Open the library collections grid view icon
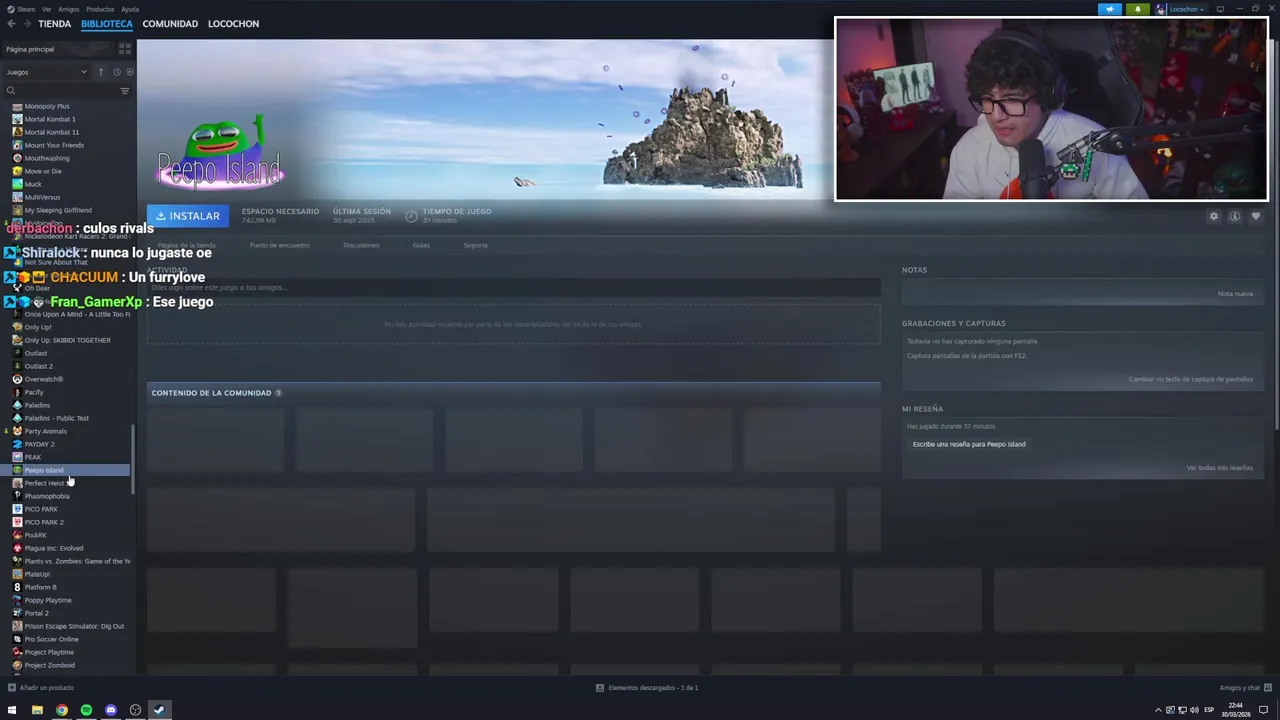1280x720 pixels. click(x=125, y=49)
